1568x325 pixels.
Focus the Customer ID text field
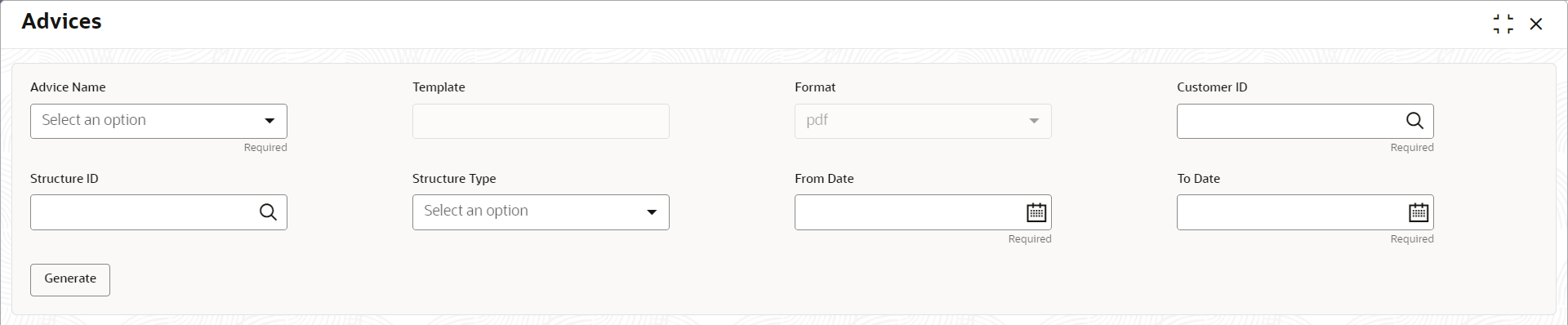[1290, 121]
